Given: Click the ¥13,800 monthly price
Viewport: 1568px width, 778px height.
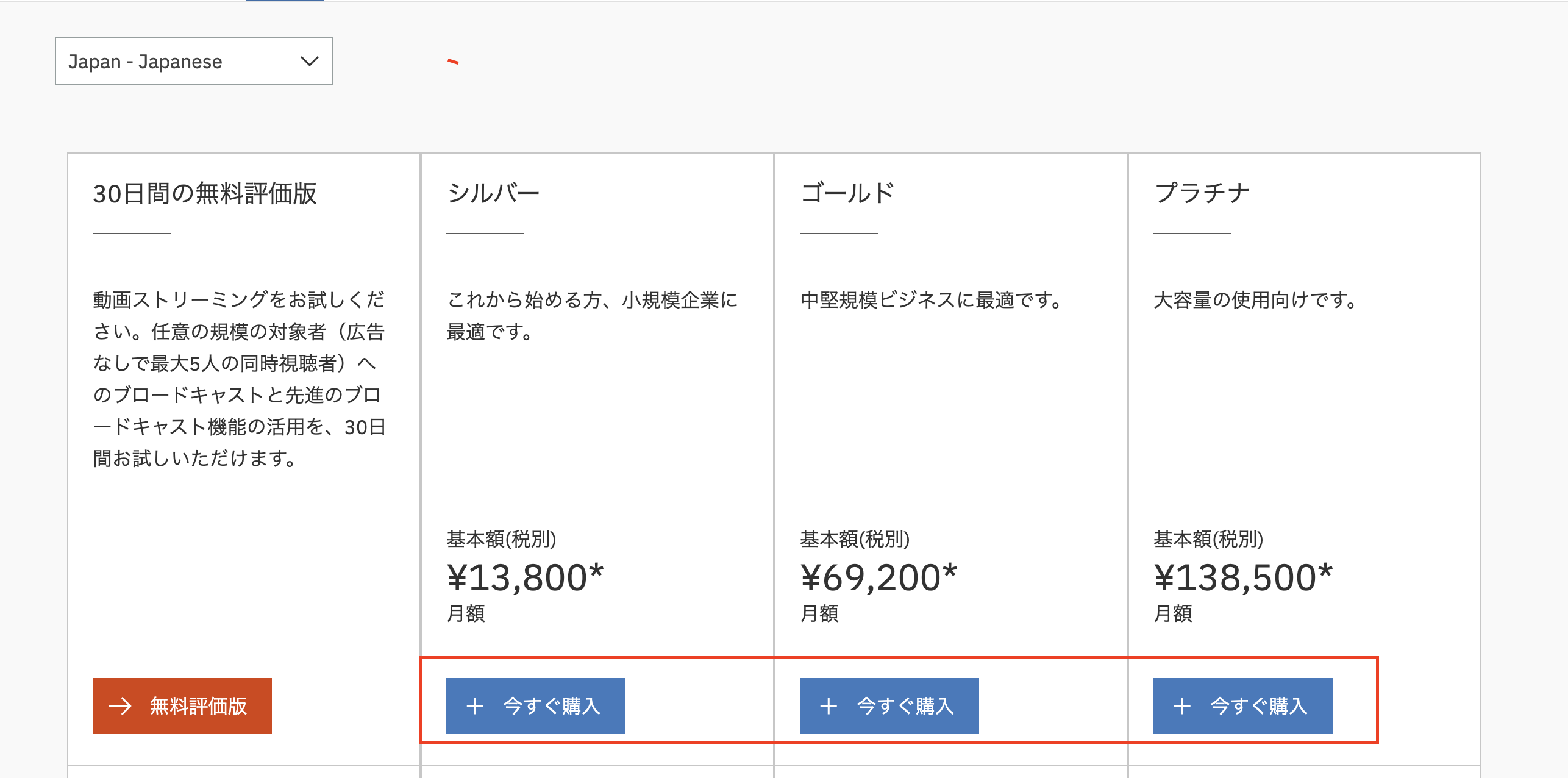Looking at the screenshot, I should coord(525,577).
